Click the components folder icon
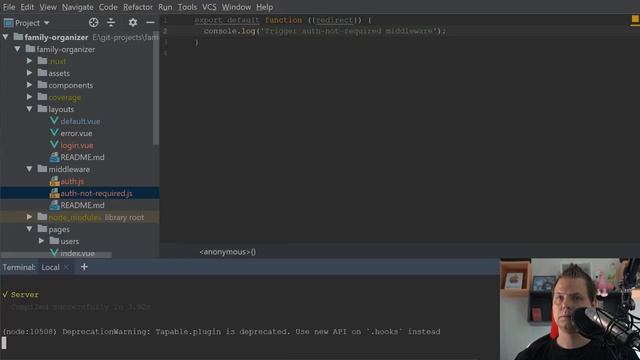Screen dimensions: 640x360 tap(42, 85)
